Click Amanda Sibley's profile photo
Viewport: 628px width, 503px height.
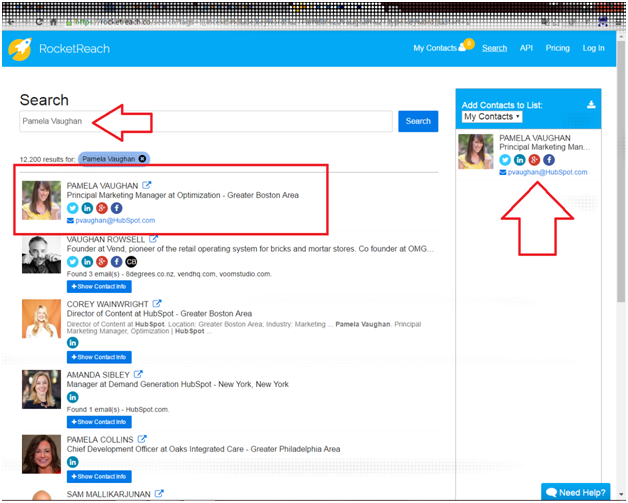[x=41, y=389]
